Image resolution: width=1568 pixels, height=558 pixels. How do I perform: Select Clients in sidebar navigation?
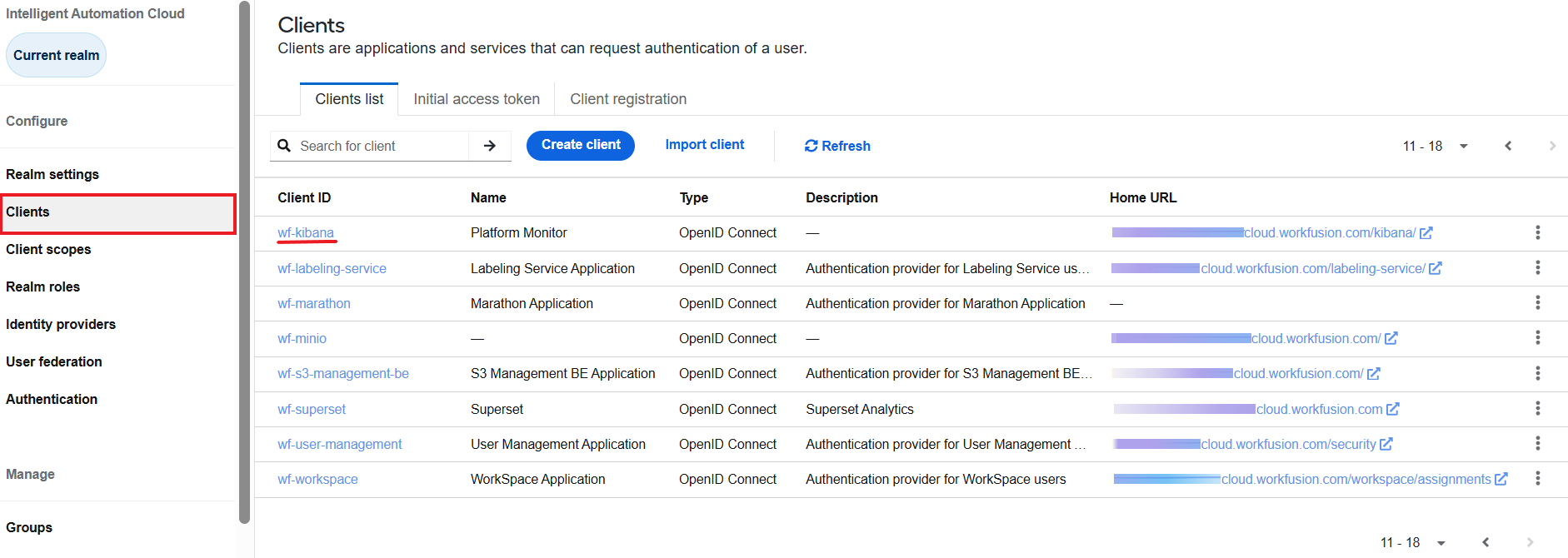(x=118, y=214)
